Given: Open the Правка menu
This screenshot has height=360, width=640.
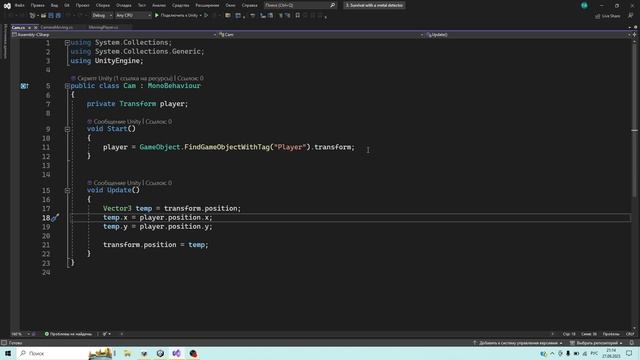Looking at the screenshot, I should 37,5.
